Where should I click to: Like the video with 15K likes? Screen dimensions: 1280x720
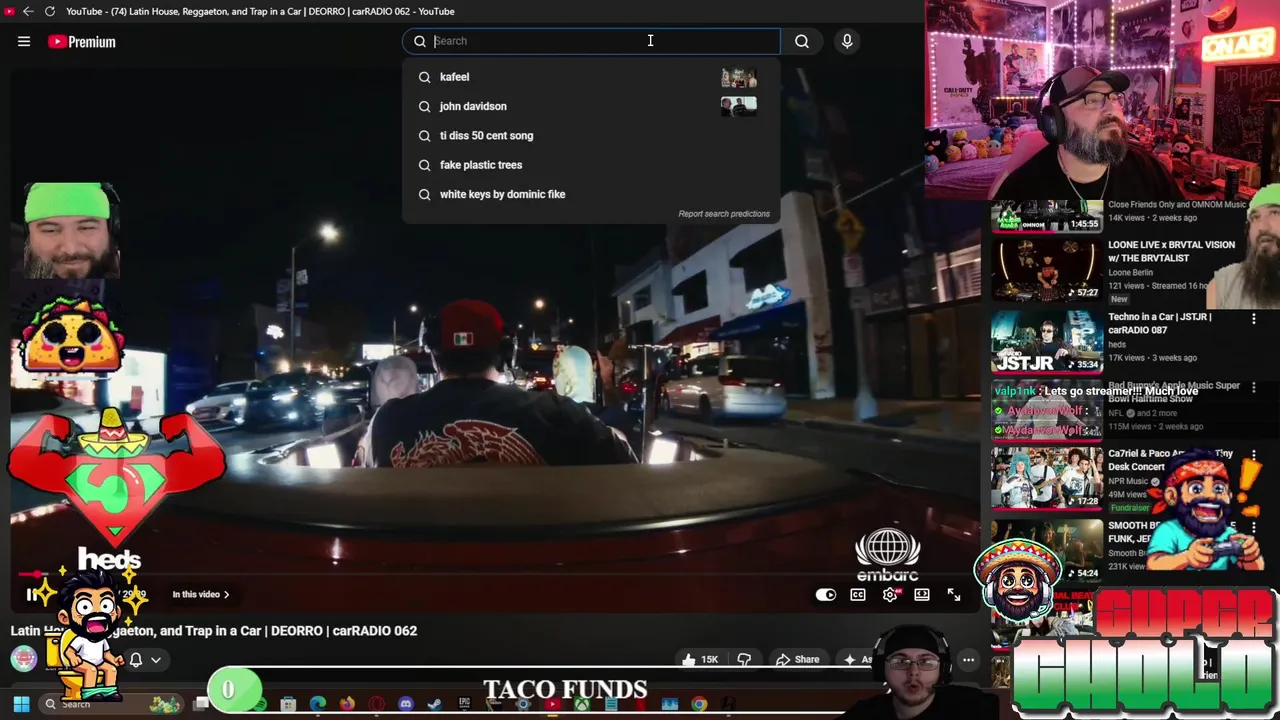[700, 659]
